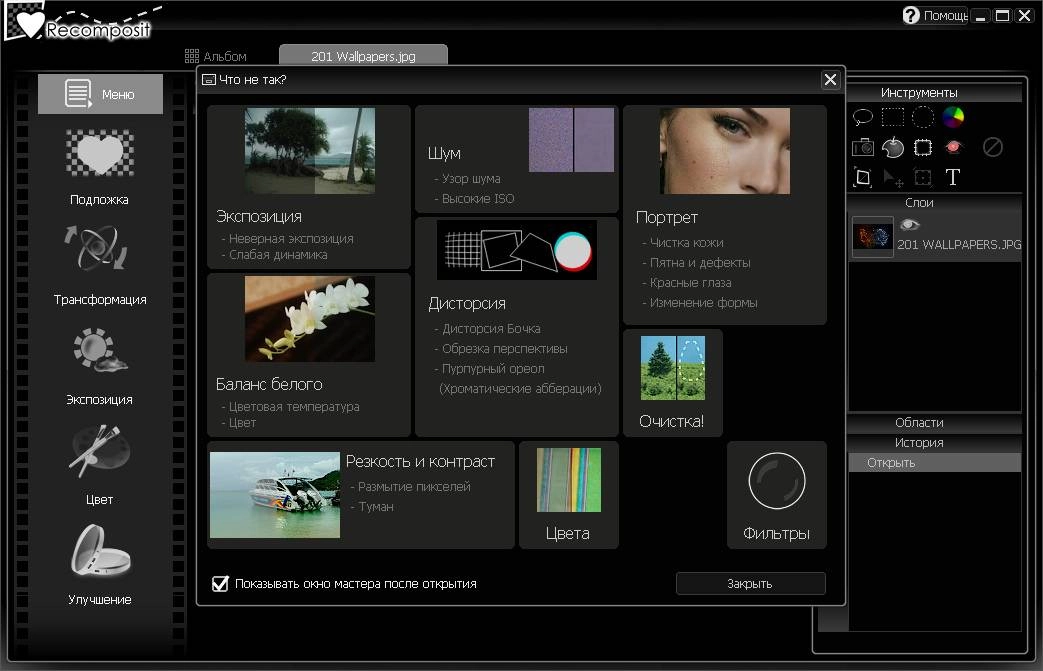This screenshot has width=1043, height=671.
Task: Choose Высокие ISO option
Action: pos(478,199)
